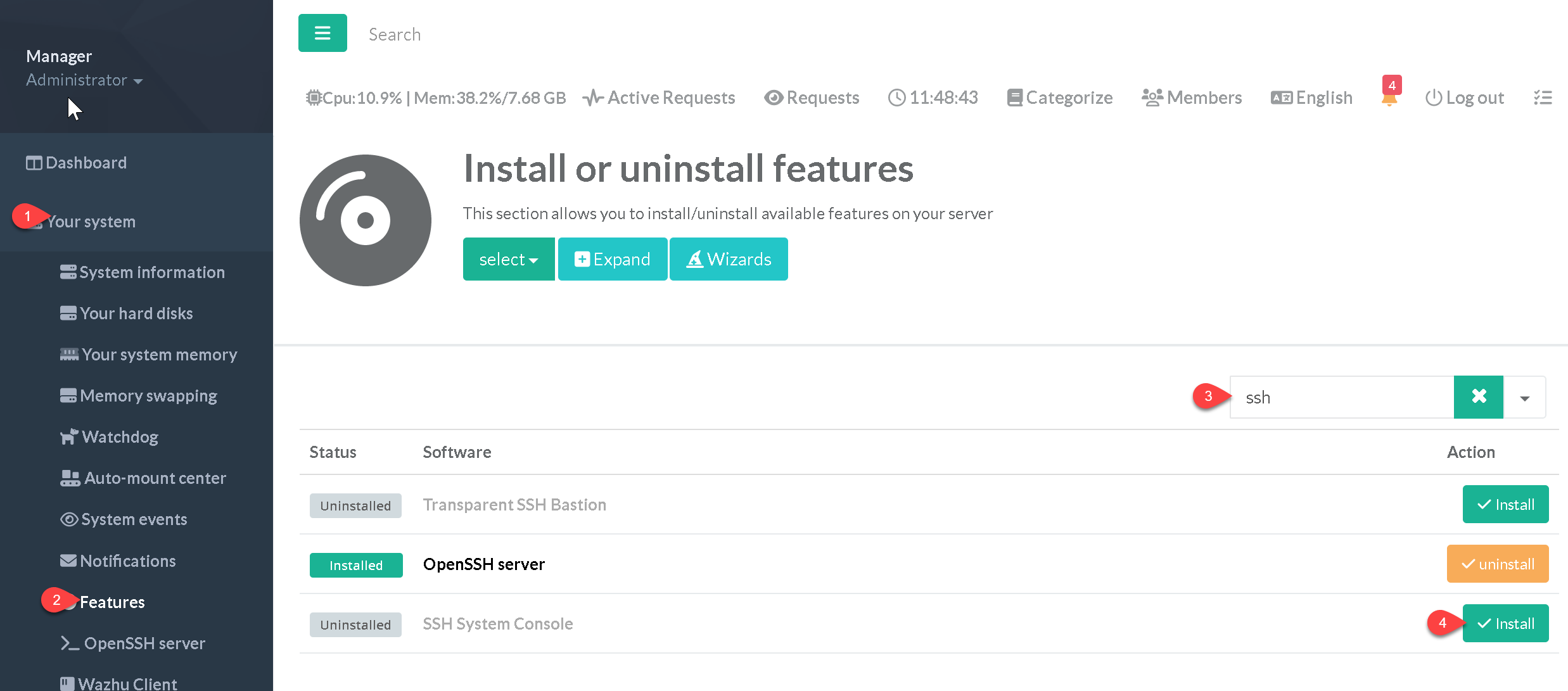
Task: Click the feature search field containing ssh
Action: tap(1341, 397)
